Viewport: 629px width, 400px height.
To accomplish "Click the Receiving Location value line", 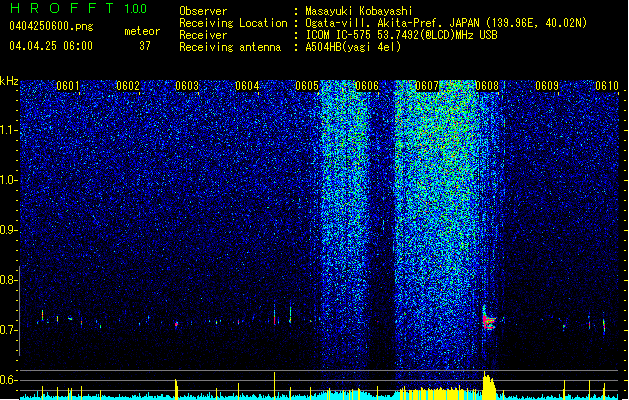I will coord(446,23).
